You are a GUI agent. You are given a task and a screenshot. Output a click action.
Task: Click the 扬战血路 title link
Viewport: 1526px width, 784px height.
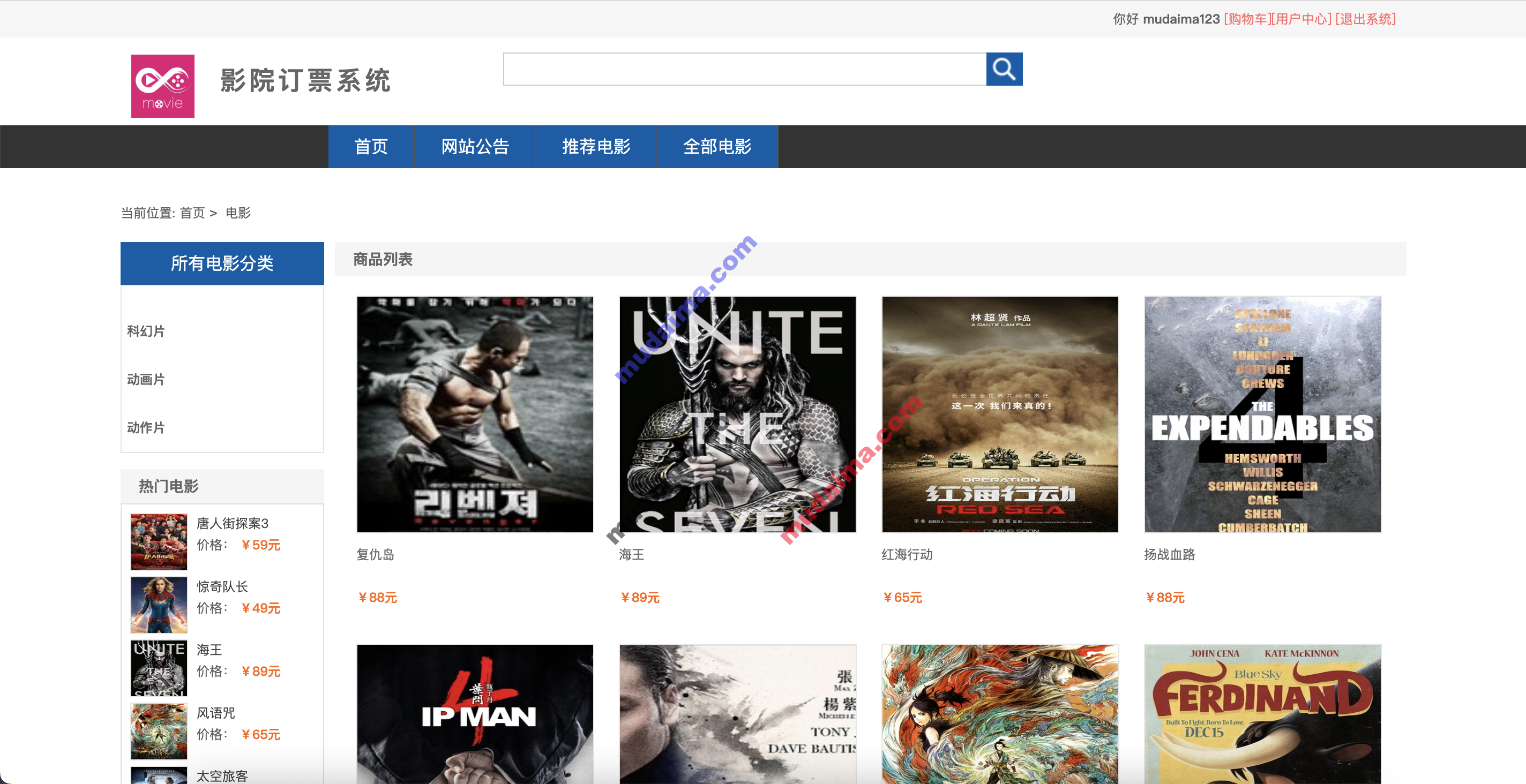[1169, 554]
